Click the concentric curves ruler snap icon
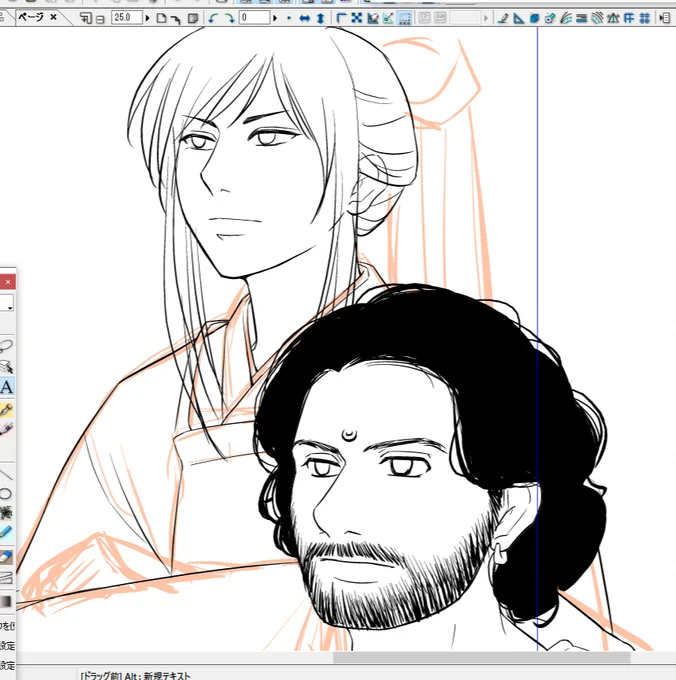 (598, 18)
